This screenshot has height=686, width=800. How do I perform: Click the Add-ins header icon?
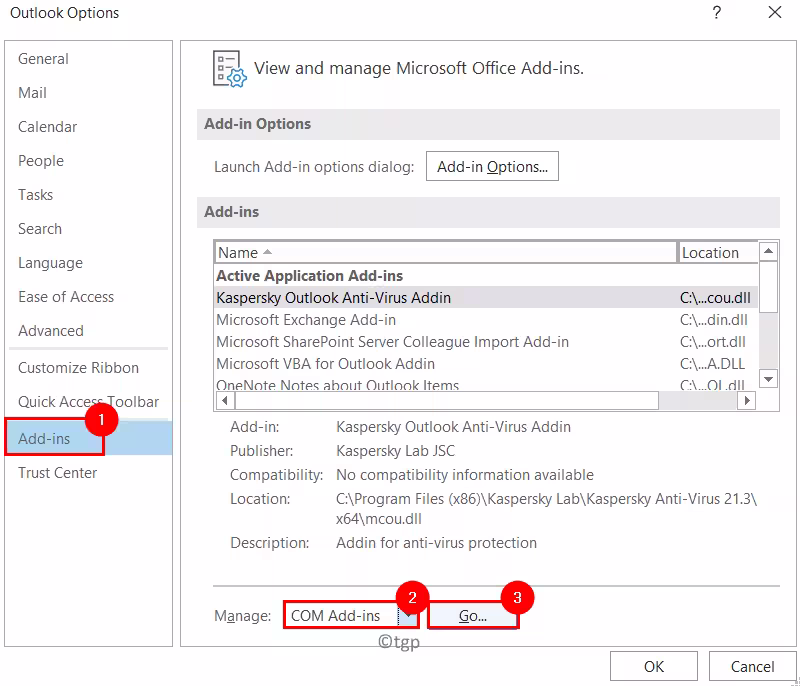click(229, 68)
